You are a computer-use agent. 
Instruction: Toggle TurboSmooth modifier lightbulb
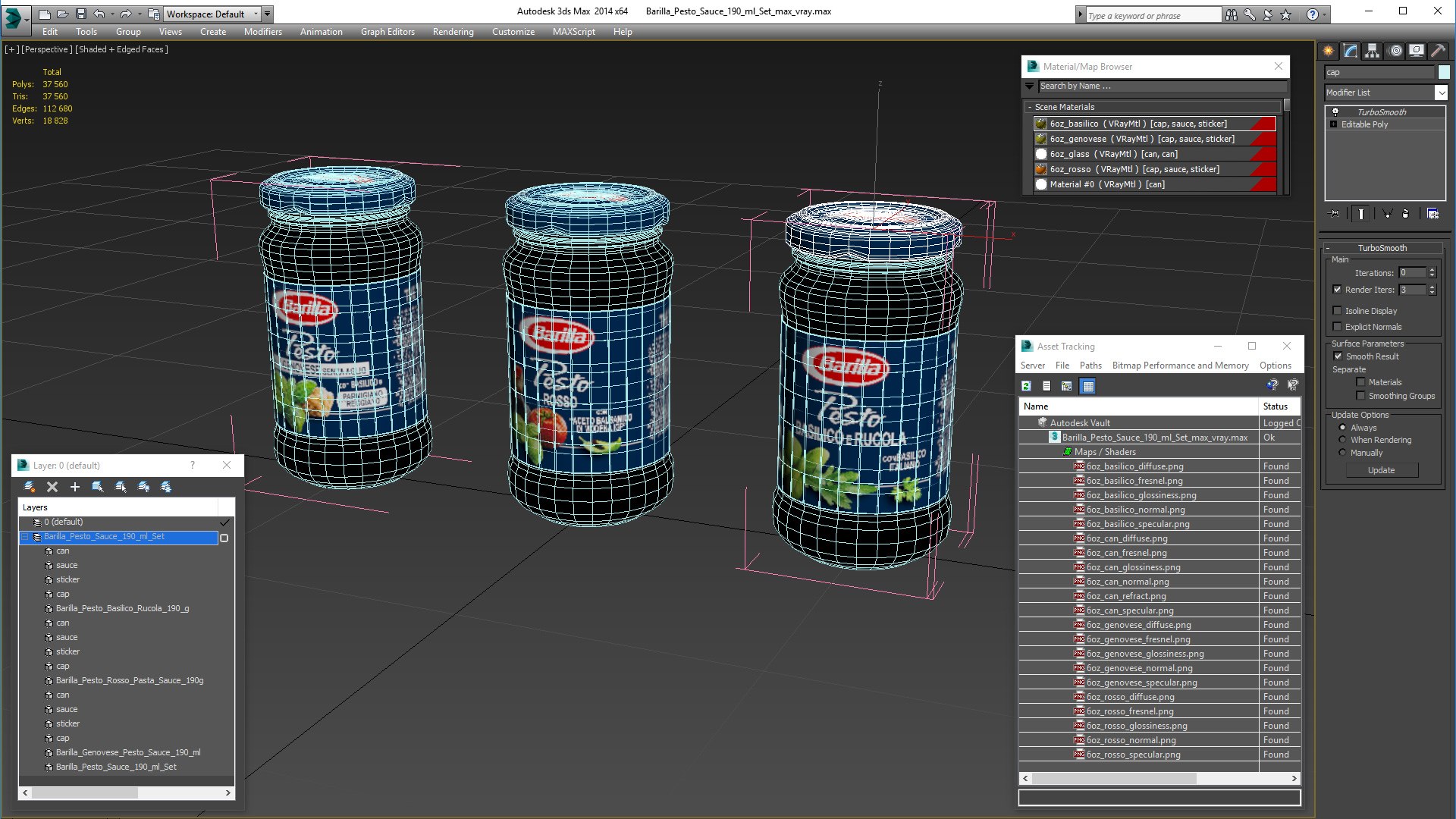click(x=1335, y=111)
